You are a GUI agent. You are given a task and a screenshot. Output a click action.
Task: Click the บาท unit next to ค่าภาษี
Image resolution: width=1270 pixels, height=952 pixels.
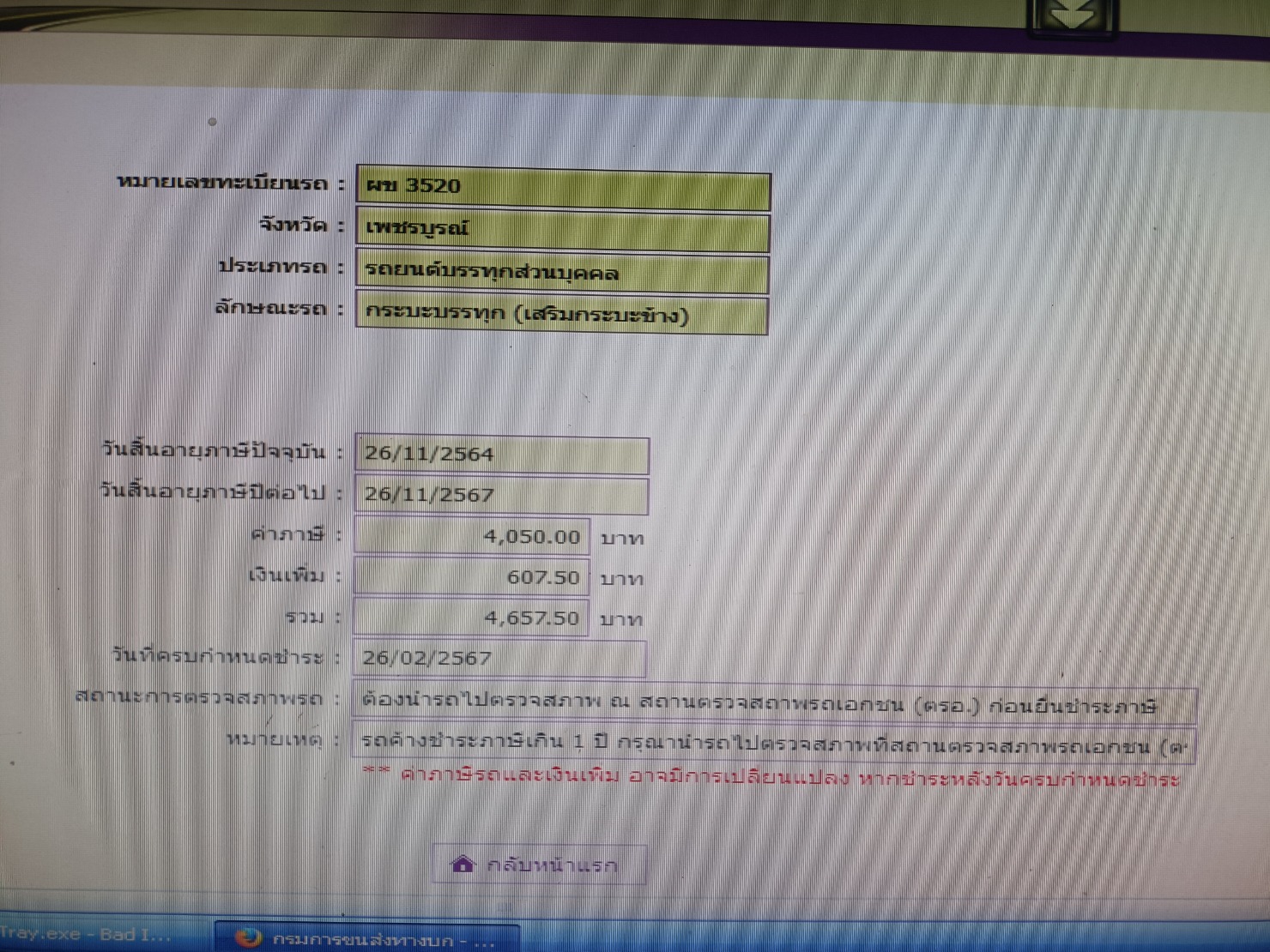[621, 539]
